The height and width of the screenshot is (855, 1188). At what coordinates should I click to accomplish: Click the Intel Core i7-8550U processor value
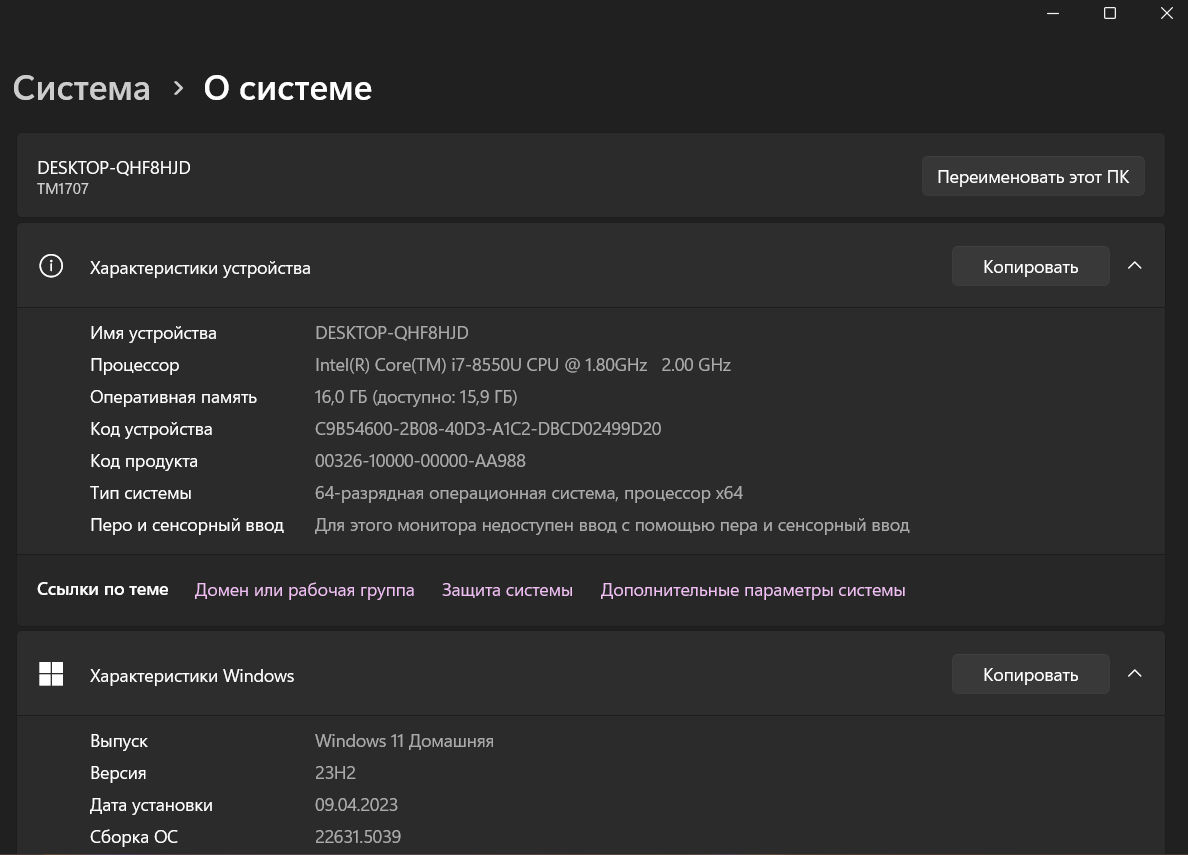(523, 365)
